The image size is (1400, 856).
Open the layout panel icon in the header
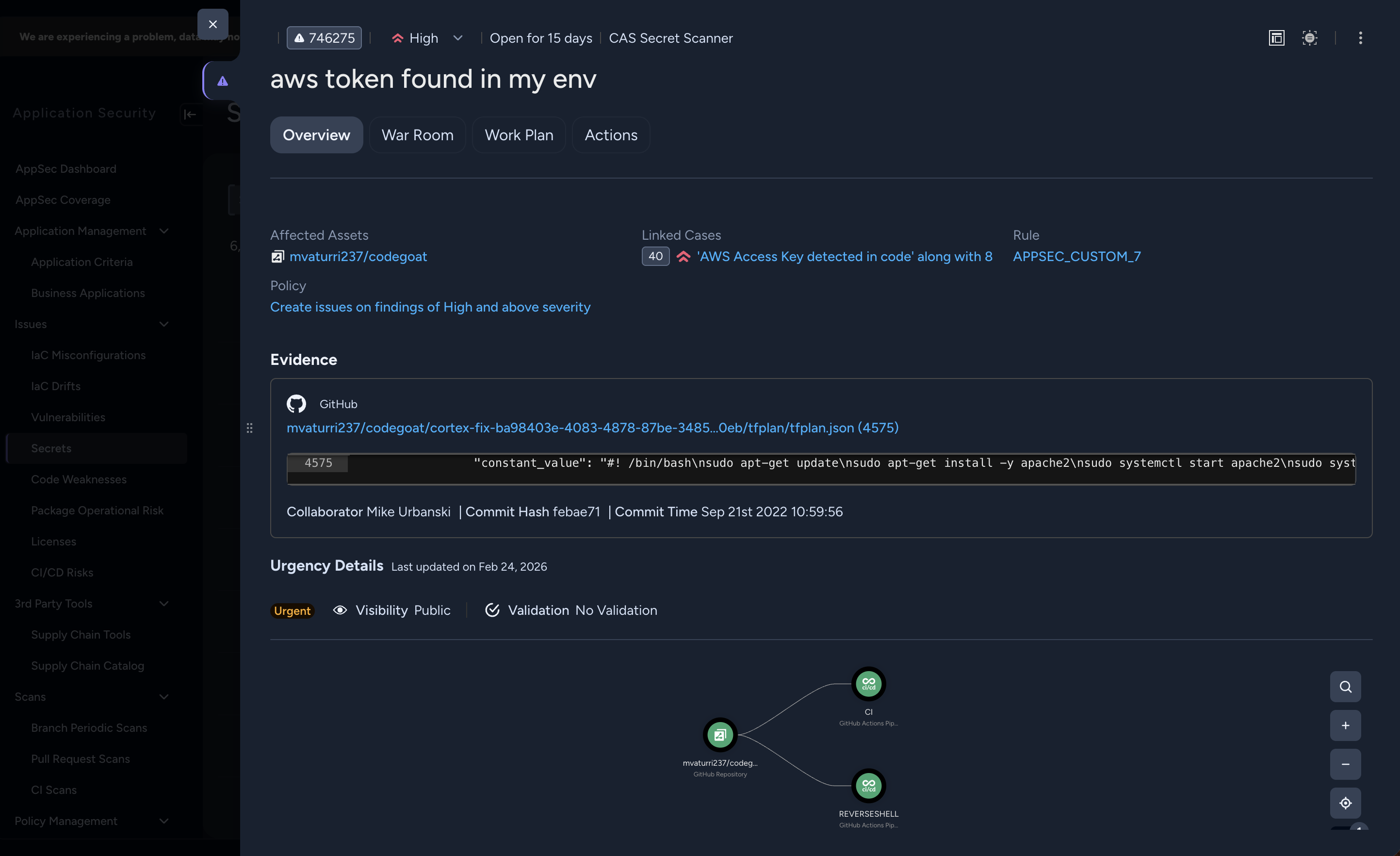click(1277, 37)
